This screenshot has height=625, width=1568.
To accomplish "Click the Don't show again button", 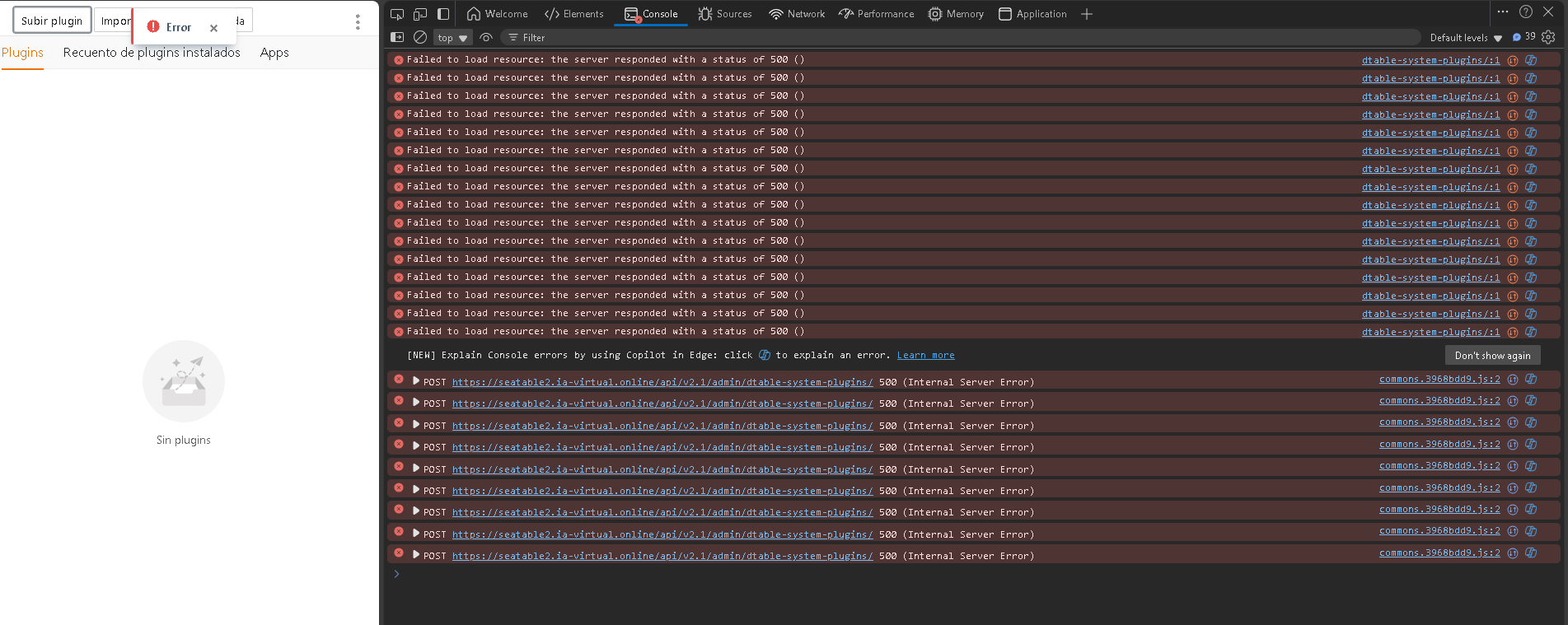I will tap(1492, 356).
